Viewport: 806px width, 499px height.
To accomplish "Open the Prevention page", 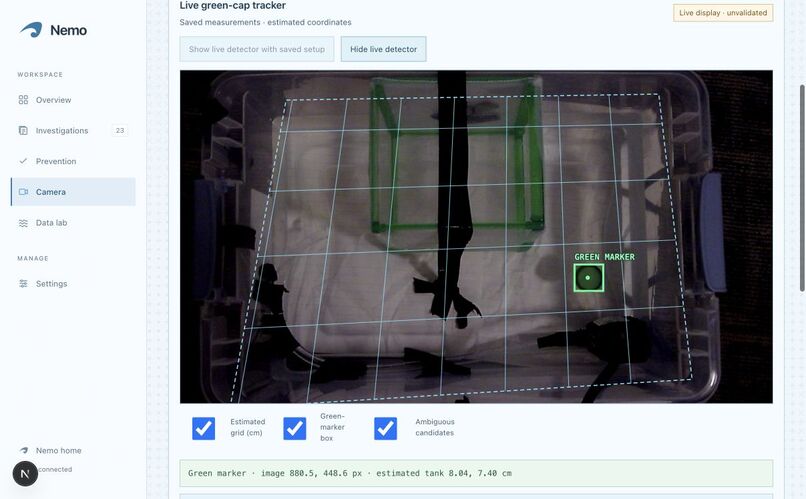I will pos(73,161).
